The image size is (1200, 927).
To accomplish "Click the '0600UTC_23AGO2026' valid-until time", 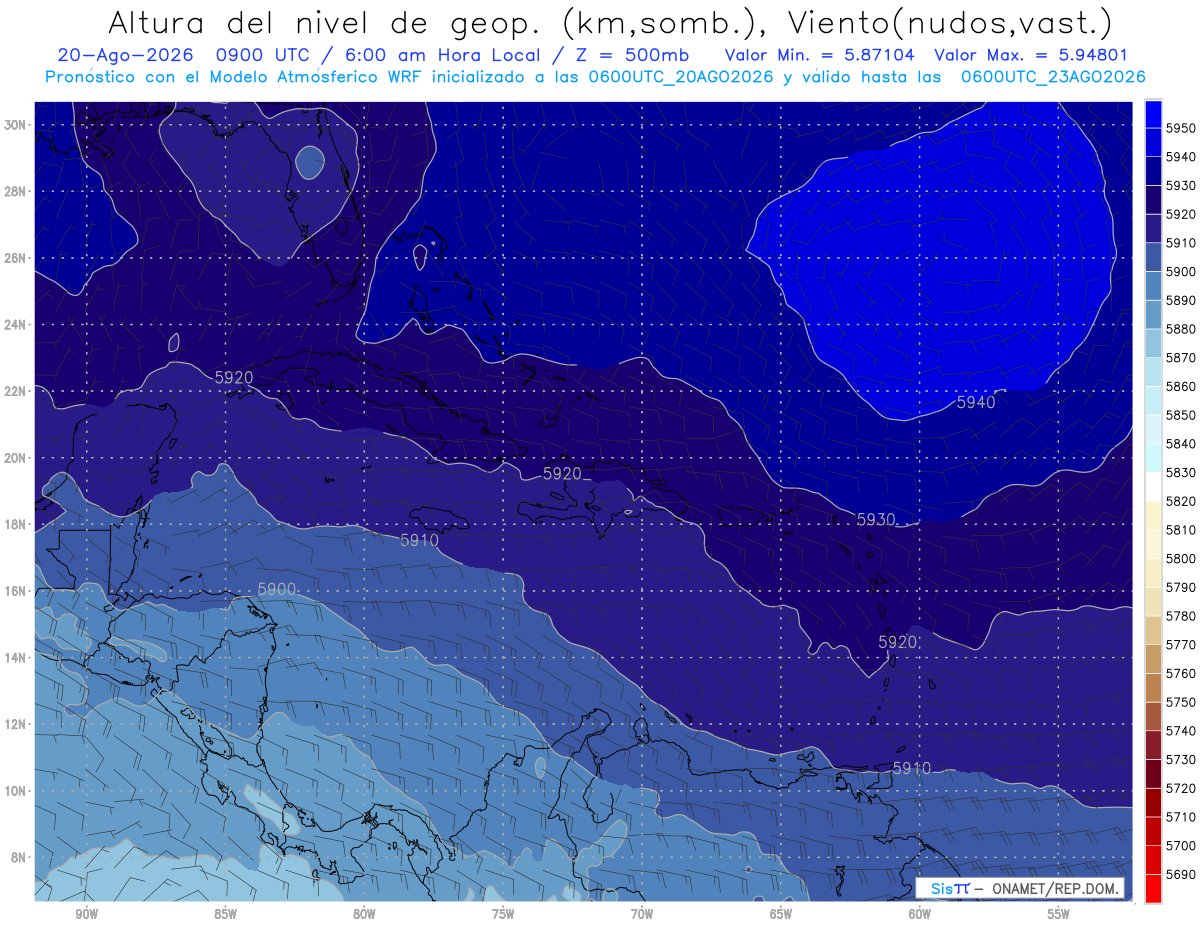I will (x=1053, y=76).
